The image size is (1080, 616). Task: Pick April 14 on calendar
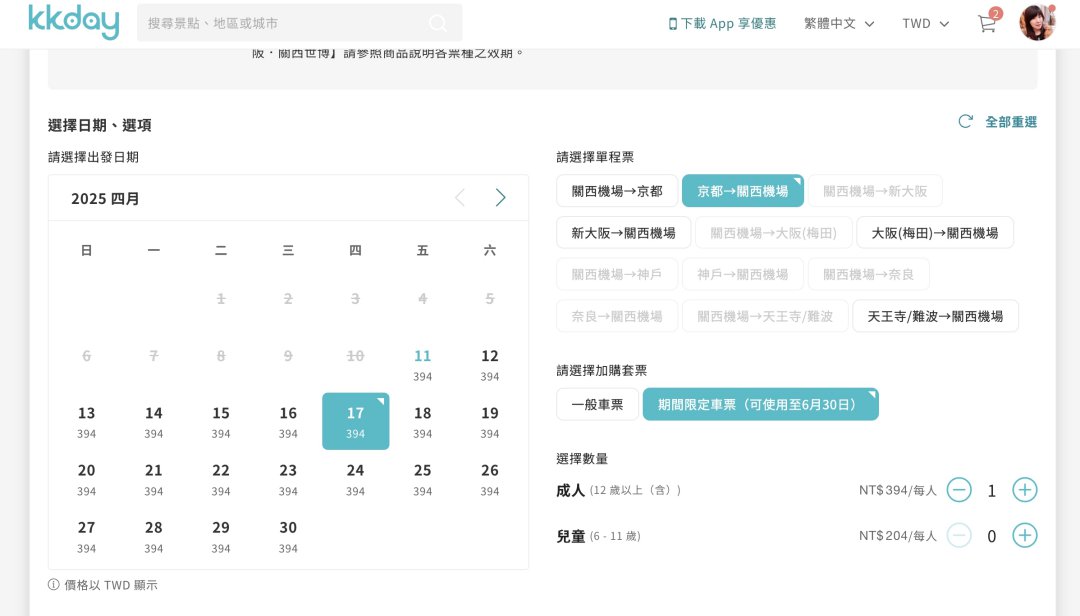[x=154, y=422]
